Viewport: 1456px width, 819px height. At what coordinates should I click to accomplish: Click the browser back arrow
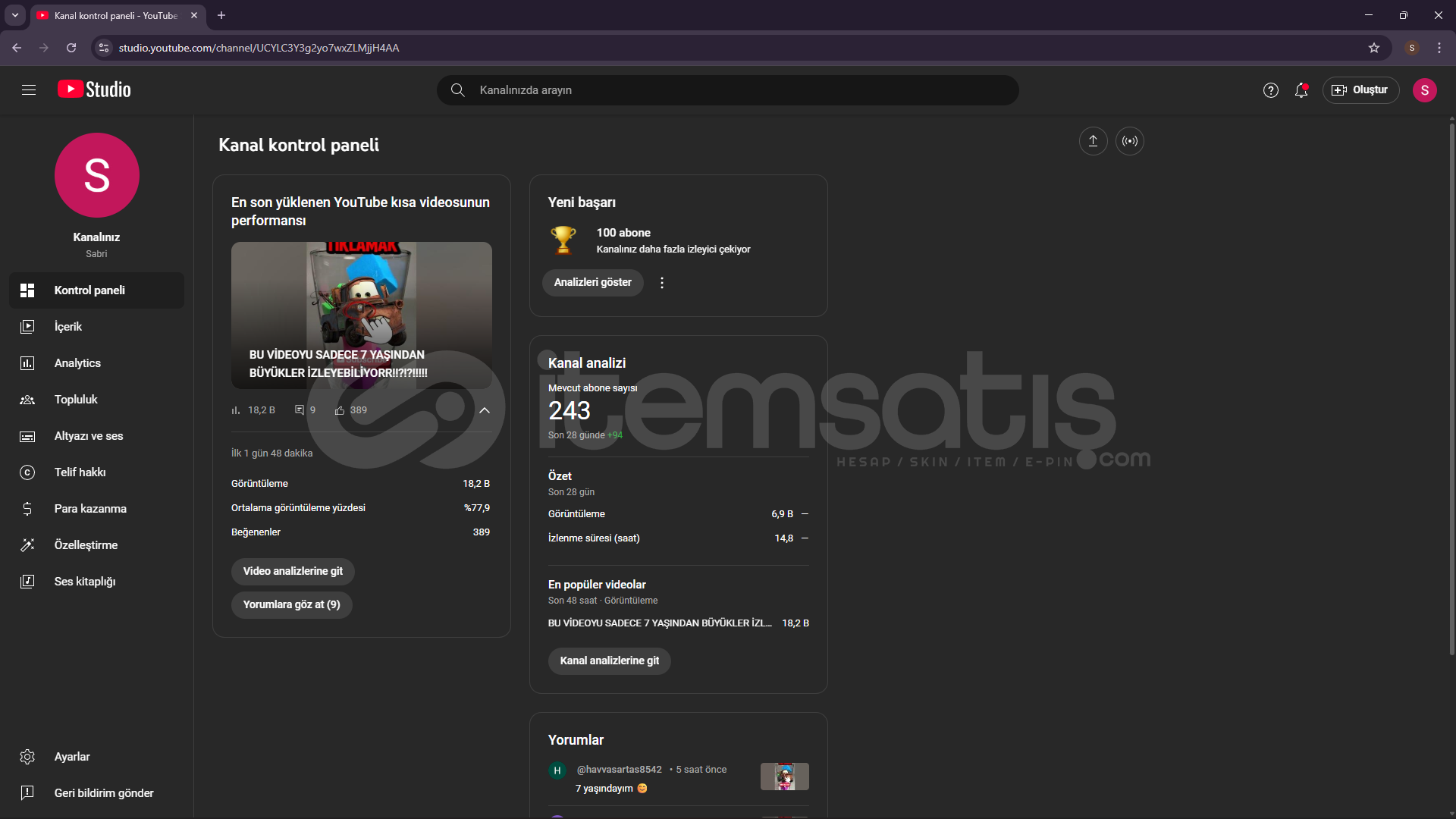pyautogui.click(x=17, y=48)
